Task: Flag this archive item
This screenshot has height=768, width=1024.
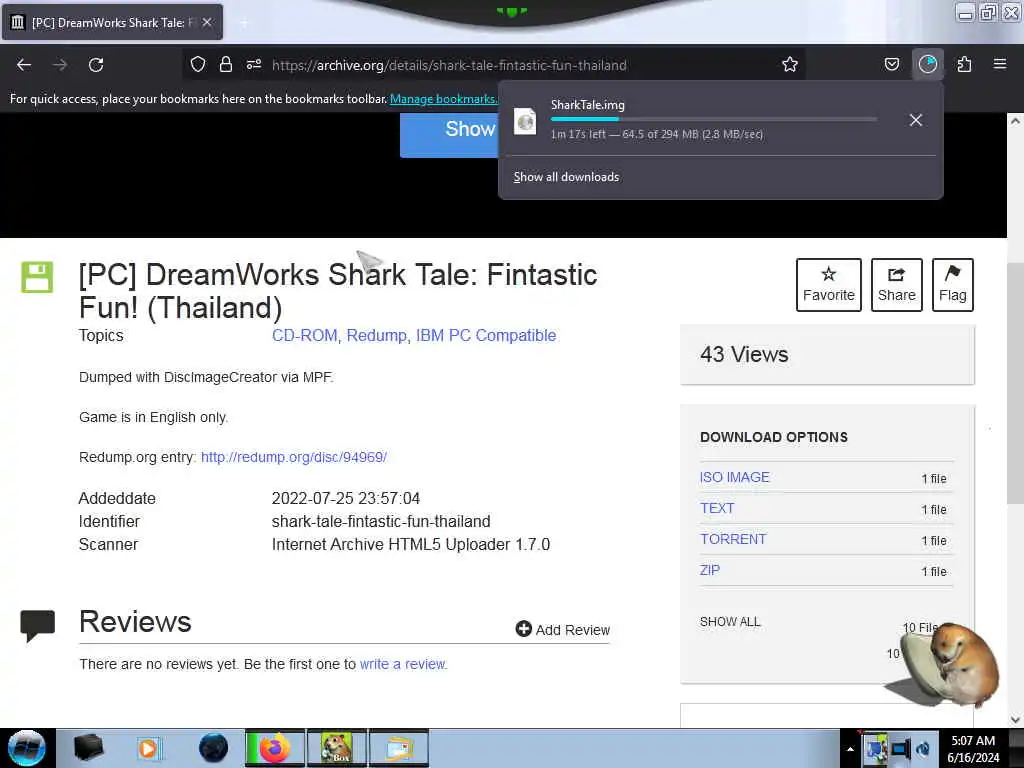Action: point(953,285)
